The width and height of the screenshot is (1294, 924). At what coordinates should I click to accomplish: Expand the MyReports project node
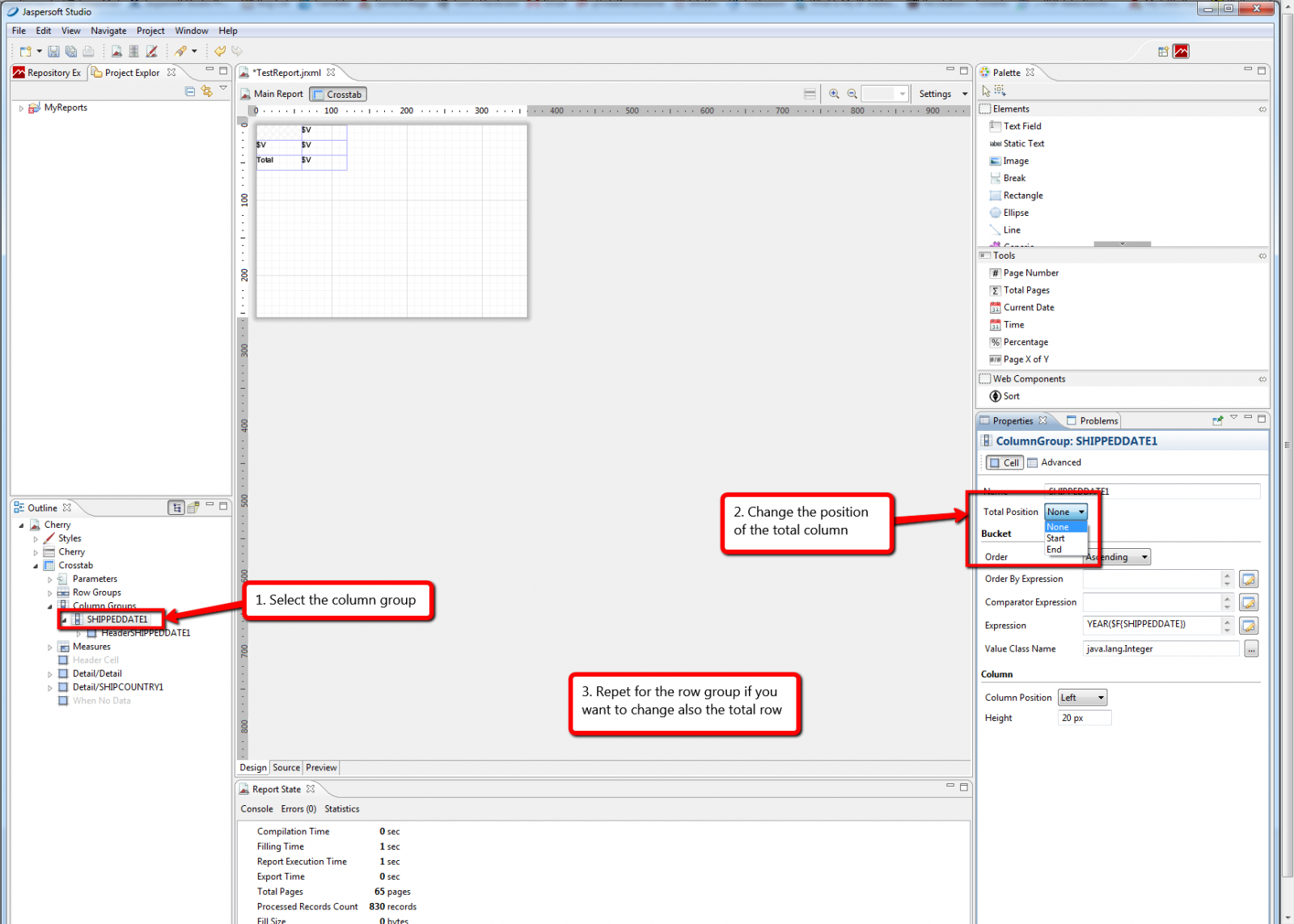click(x=21, y=108)
